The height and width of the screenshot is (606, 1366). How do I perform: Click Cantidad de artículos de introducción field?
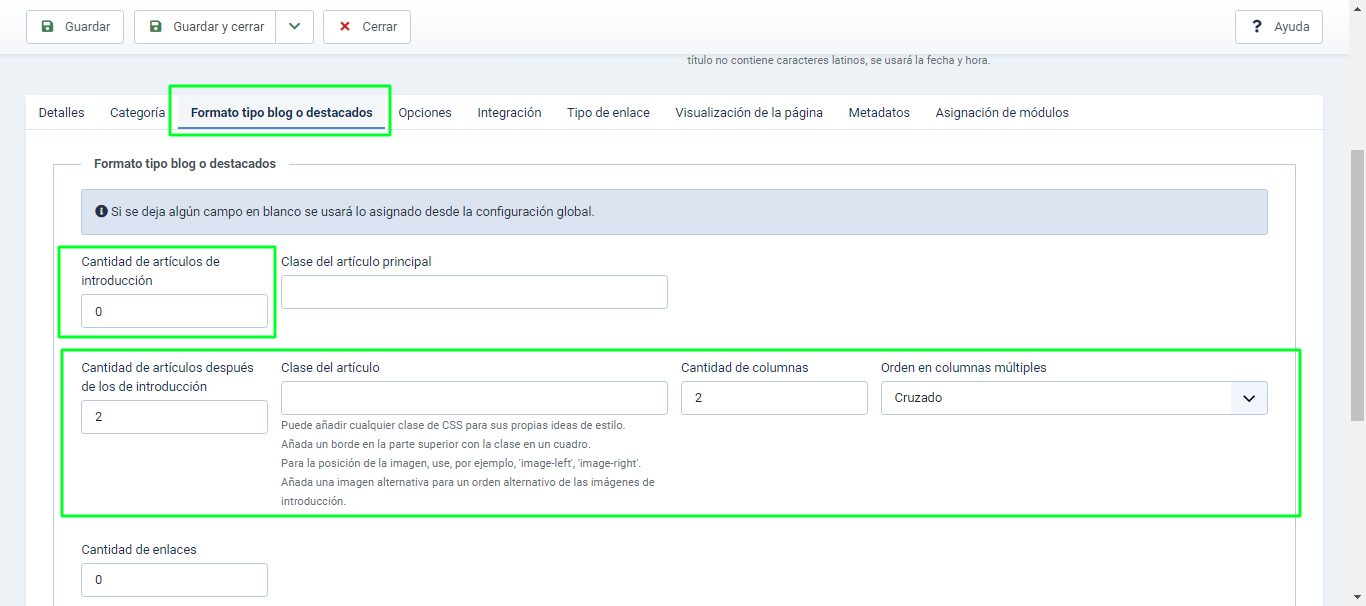pyautogui.click(x=174, y=311)
